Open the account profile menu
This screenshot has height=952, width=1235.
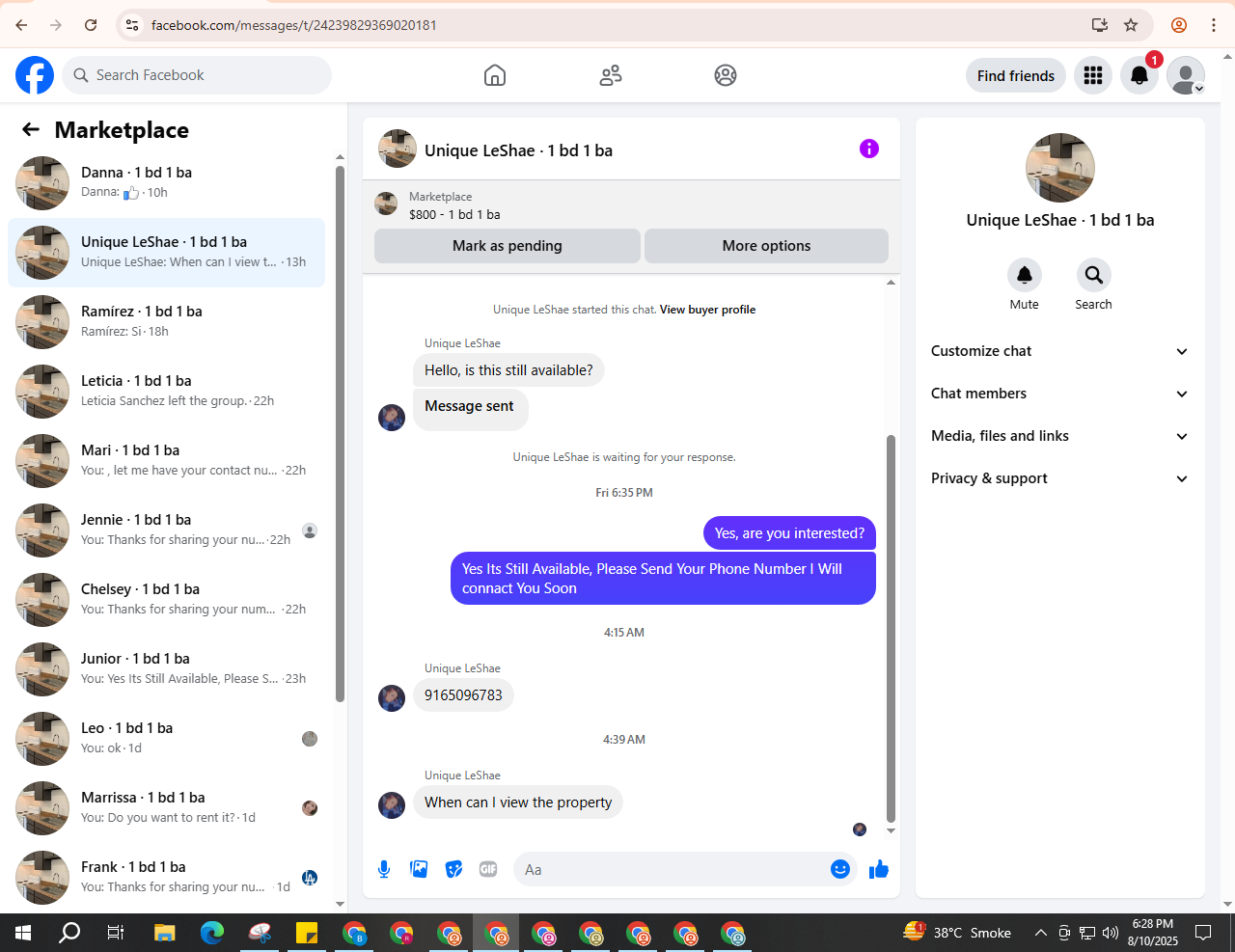tap(1186, 75)
